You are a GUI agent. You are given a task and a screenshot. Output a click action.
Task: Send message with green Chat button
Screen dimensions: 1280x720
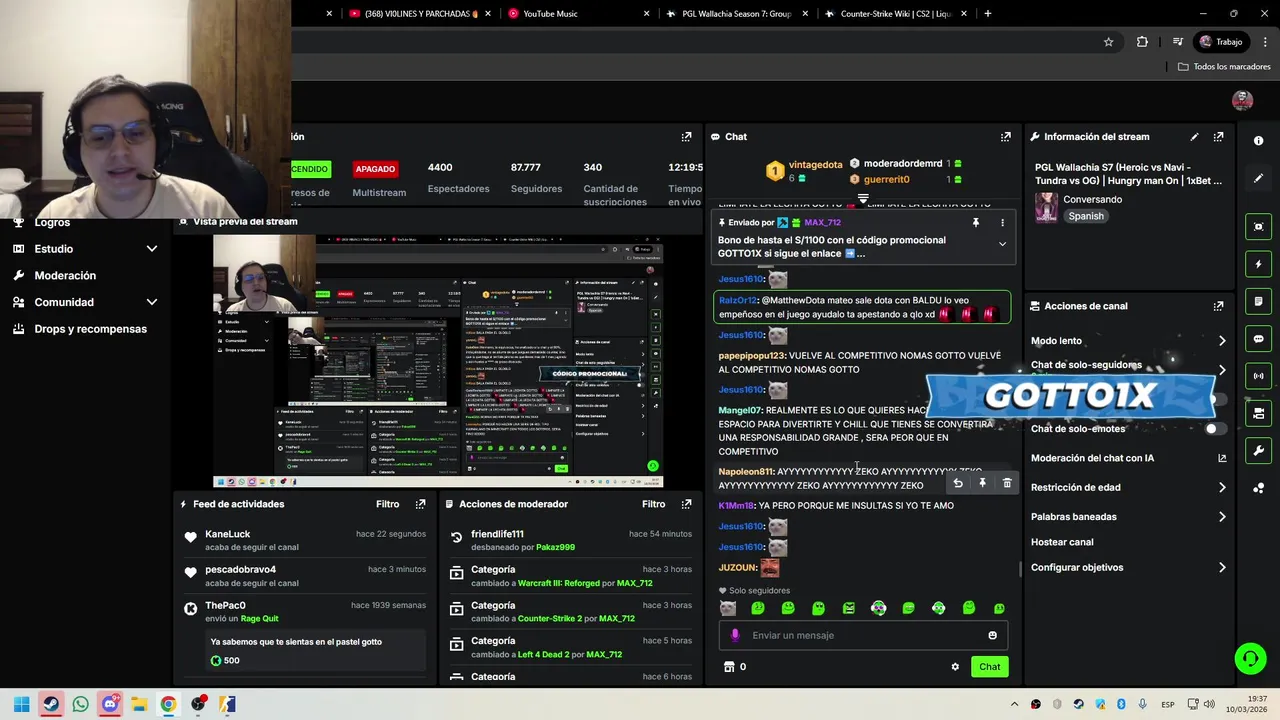tap(989, 667)
